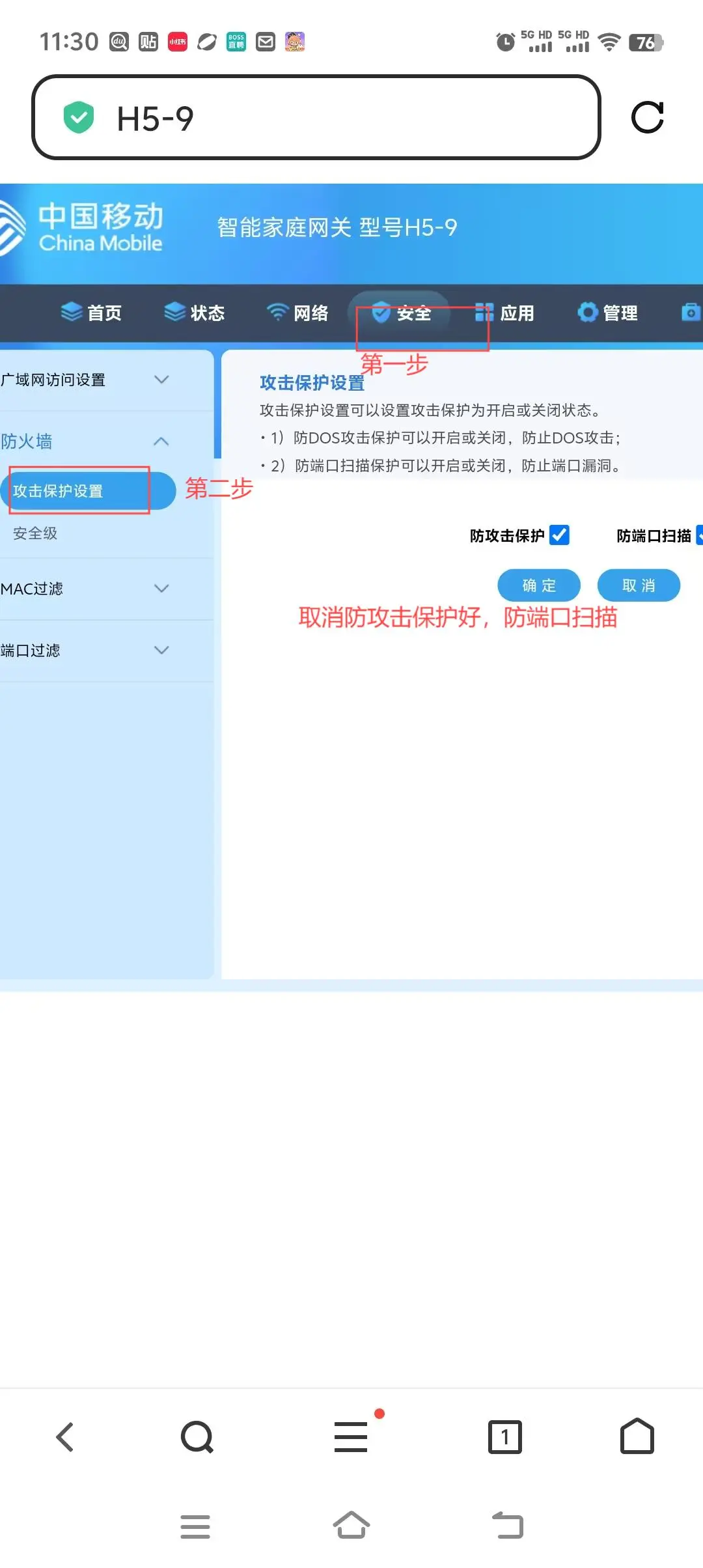Click the 确定 confirm button
703x1568 pixels.
[539, 585]
